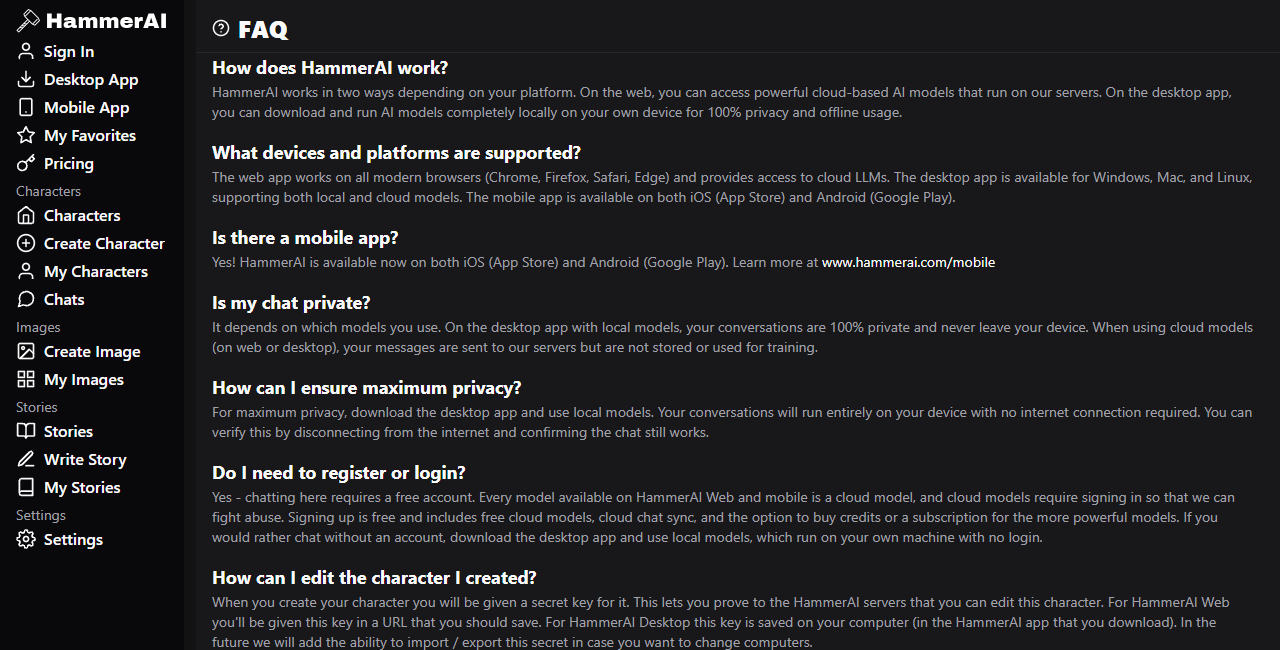The image size is (1280, 650).
Task: Click the HammerAI hammer logo icon
Action: click(28, 21)
